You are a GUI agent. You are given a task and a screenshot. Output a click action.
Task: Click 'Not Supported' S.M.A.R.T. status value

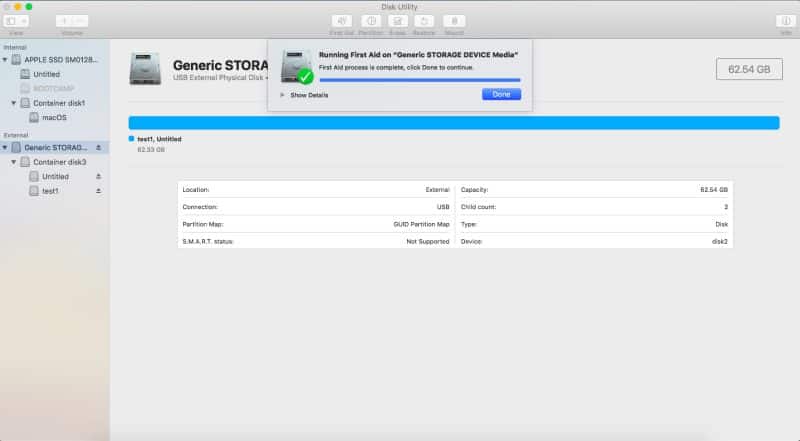(428, 241)
